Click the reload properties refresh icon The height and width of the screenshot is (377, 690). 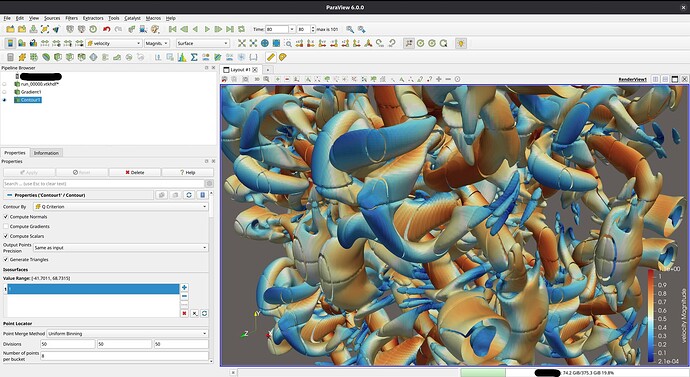tap(189, 195)
